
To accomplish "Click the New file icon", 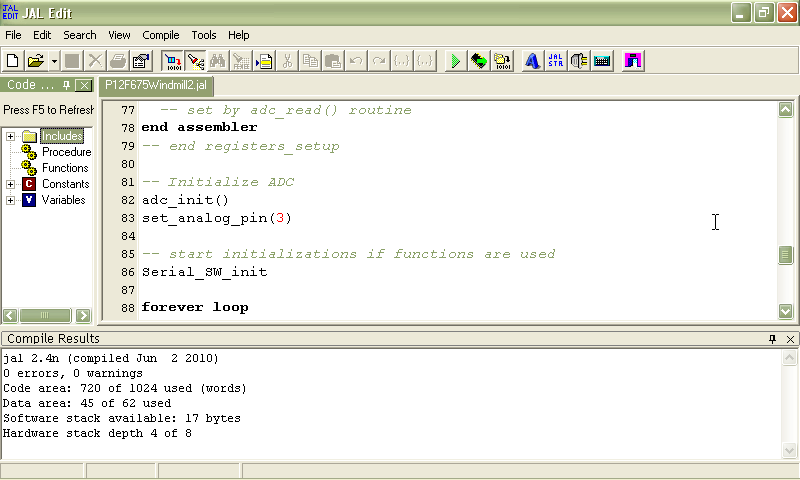I will pyautogui.click(x=13, y=61).
